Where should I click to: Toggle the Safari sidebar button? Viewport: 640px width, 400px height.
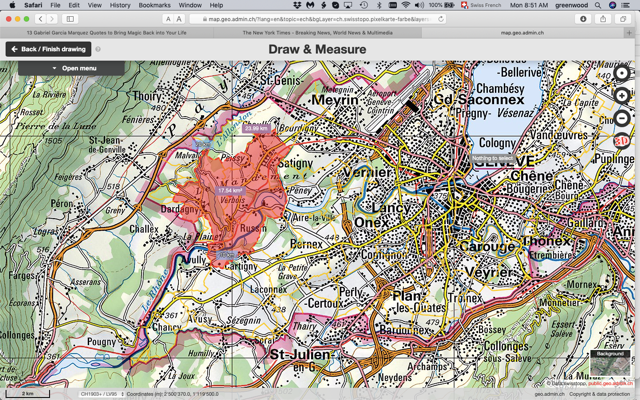70,19
